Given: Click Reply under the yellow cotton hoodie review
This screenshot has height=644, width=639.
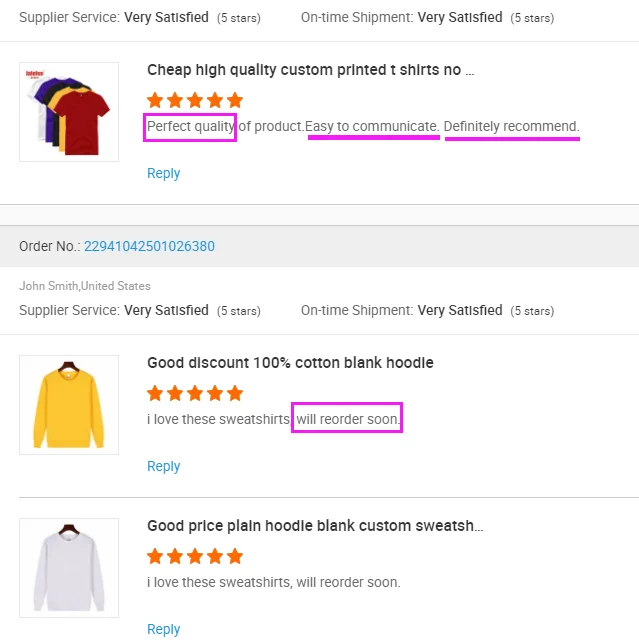Looking at the screenshot, I should [x=163, y=466].
